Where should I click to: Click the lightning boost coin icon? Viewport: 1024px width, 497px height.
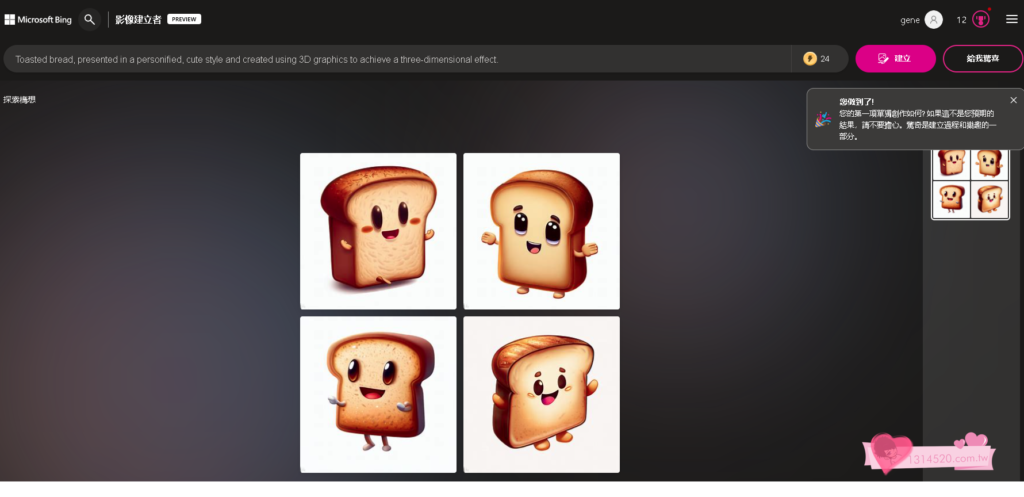click(809, 59)
